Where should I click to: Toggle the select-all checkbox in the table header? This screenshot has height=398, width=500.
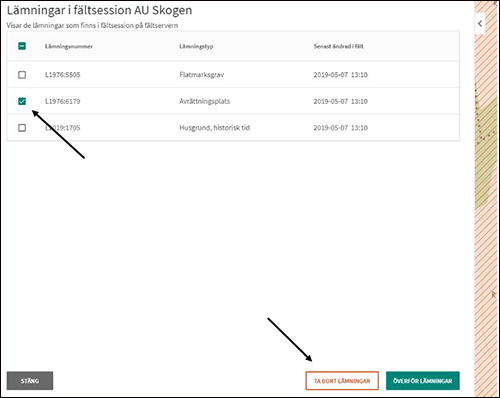coord(22,46)
